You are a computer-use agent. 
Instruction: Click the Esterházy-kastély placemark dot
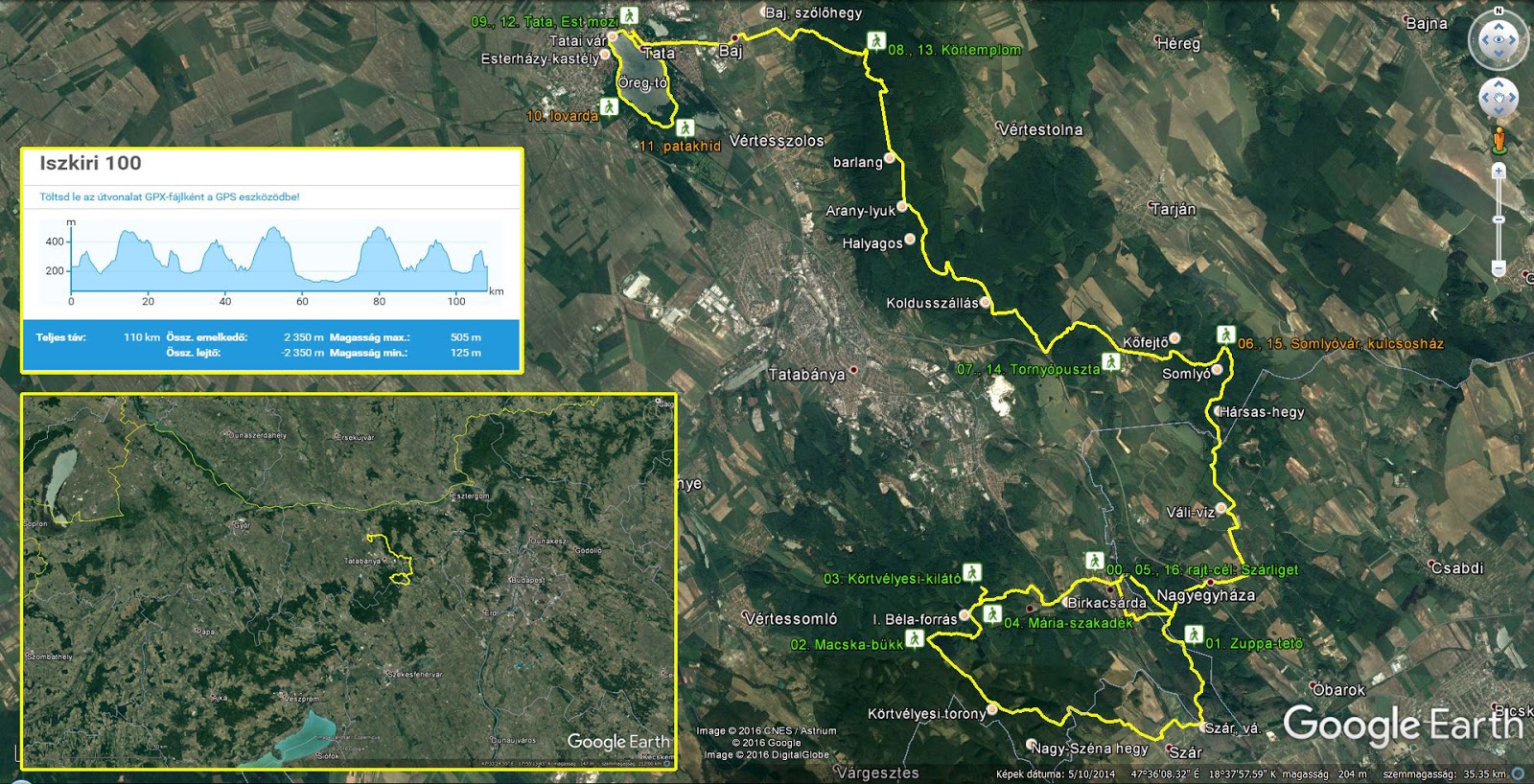tap(605, 55)
